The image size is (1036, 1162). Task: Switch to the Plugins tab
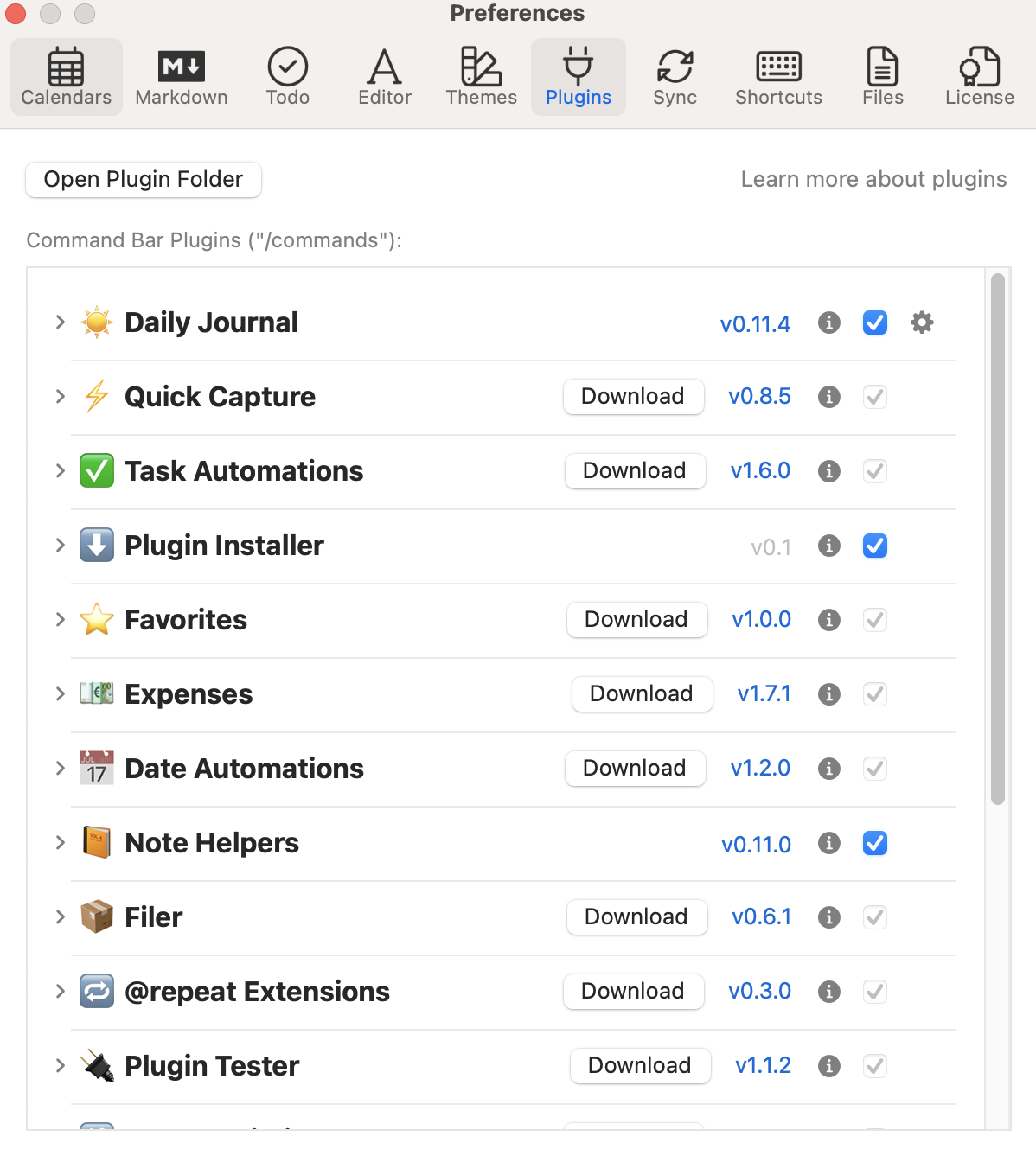coord(578,76)
